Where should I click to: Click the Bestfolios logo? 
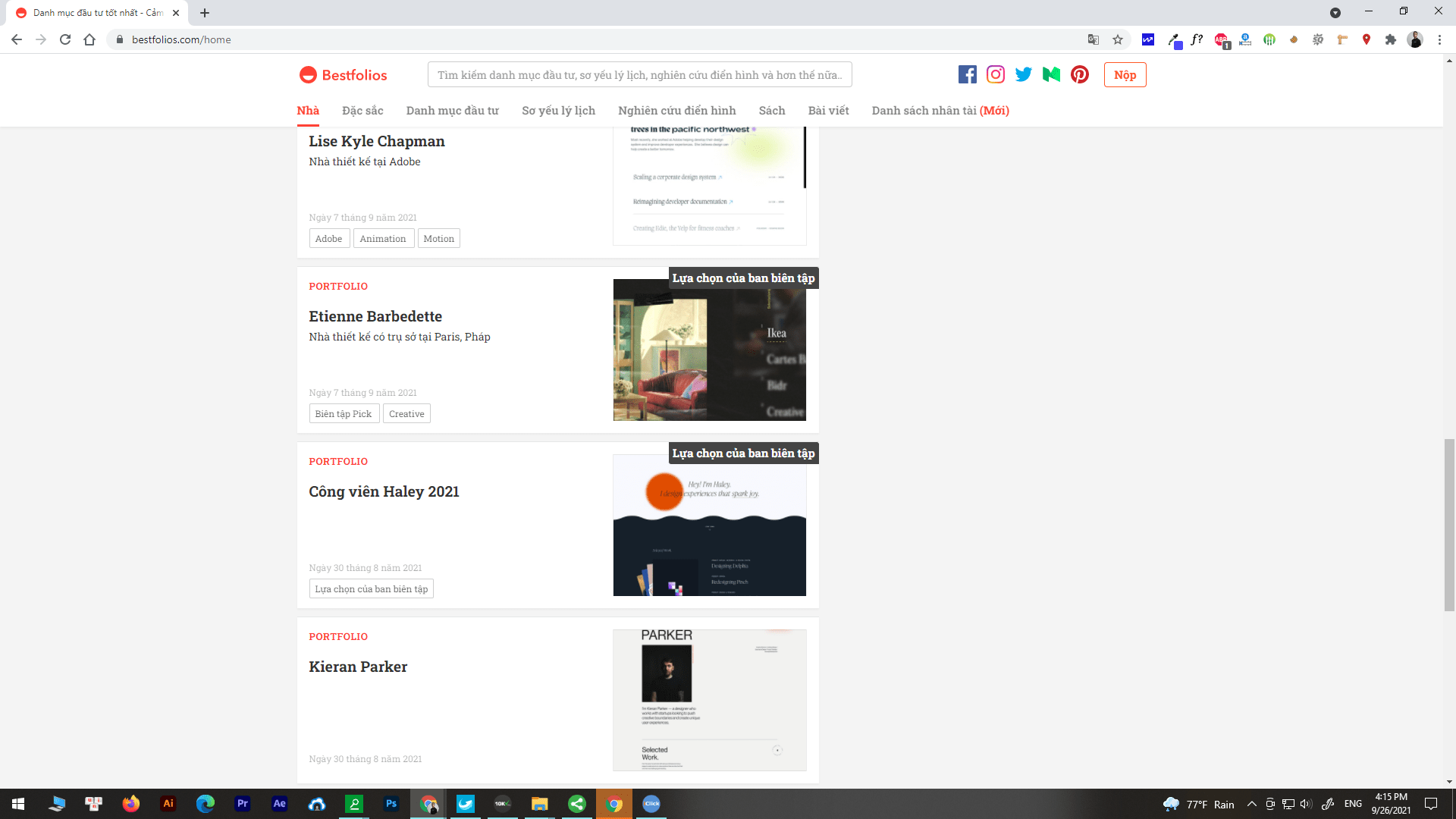[343, 74]
